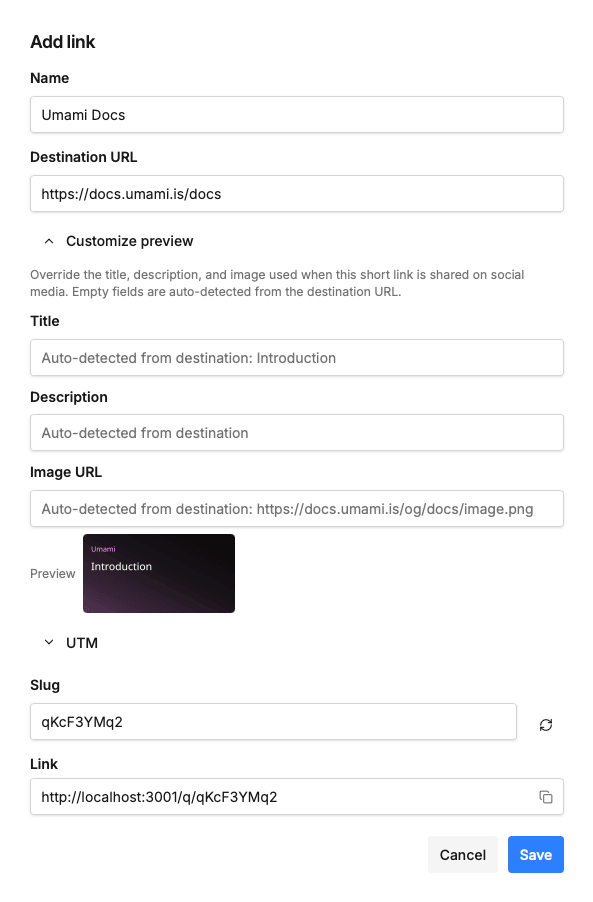Focus the Name field containing Umami Docs
593x902 pixels.
(297, 114)
